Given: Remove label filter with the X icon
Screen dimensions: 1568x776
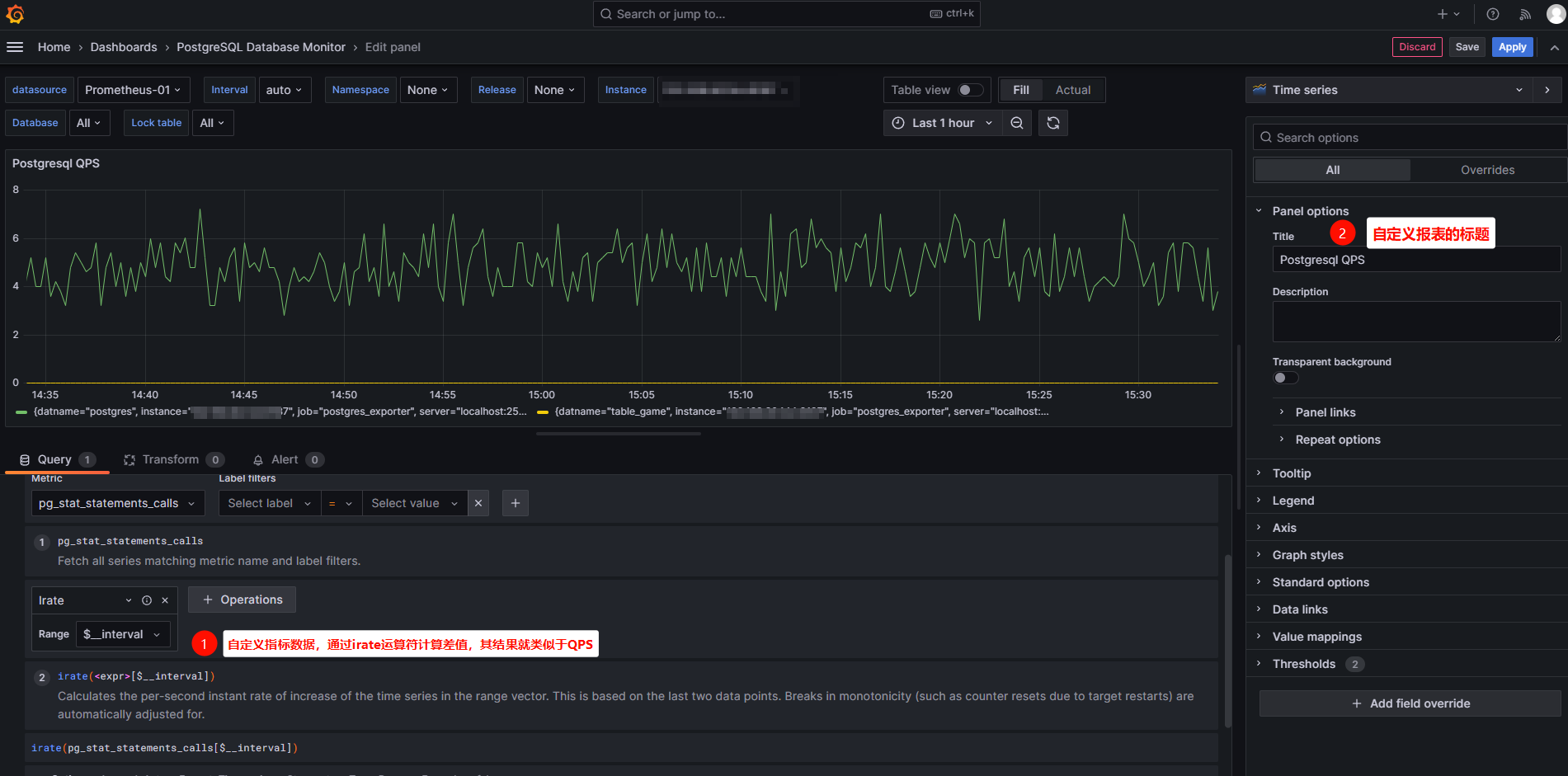Looking at the screenshot, I should (x=478, y=503).
